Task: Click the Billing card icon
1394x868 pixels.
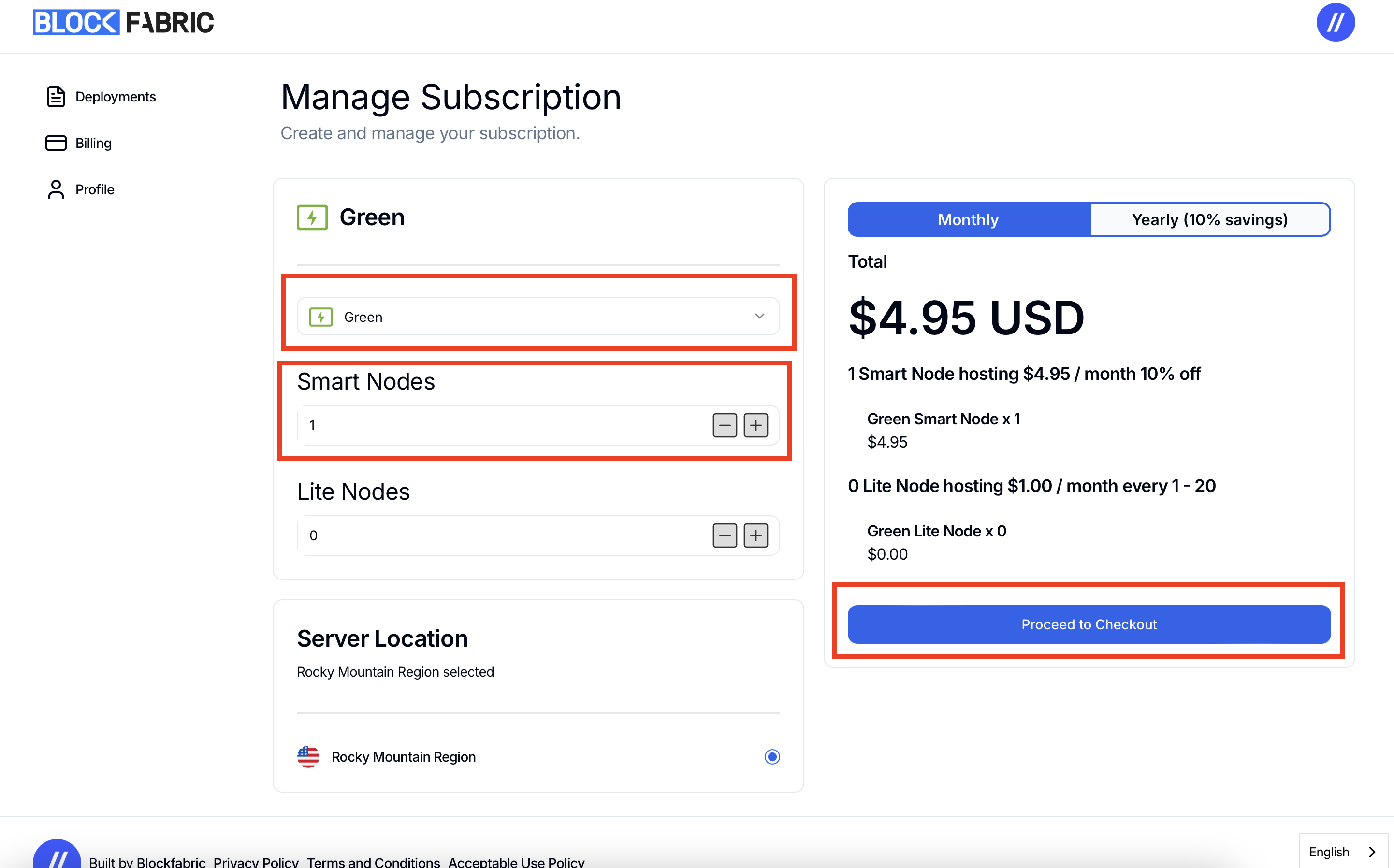Action: (x=56, y=143)
